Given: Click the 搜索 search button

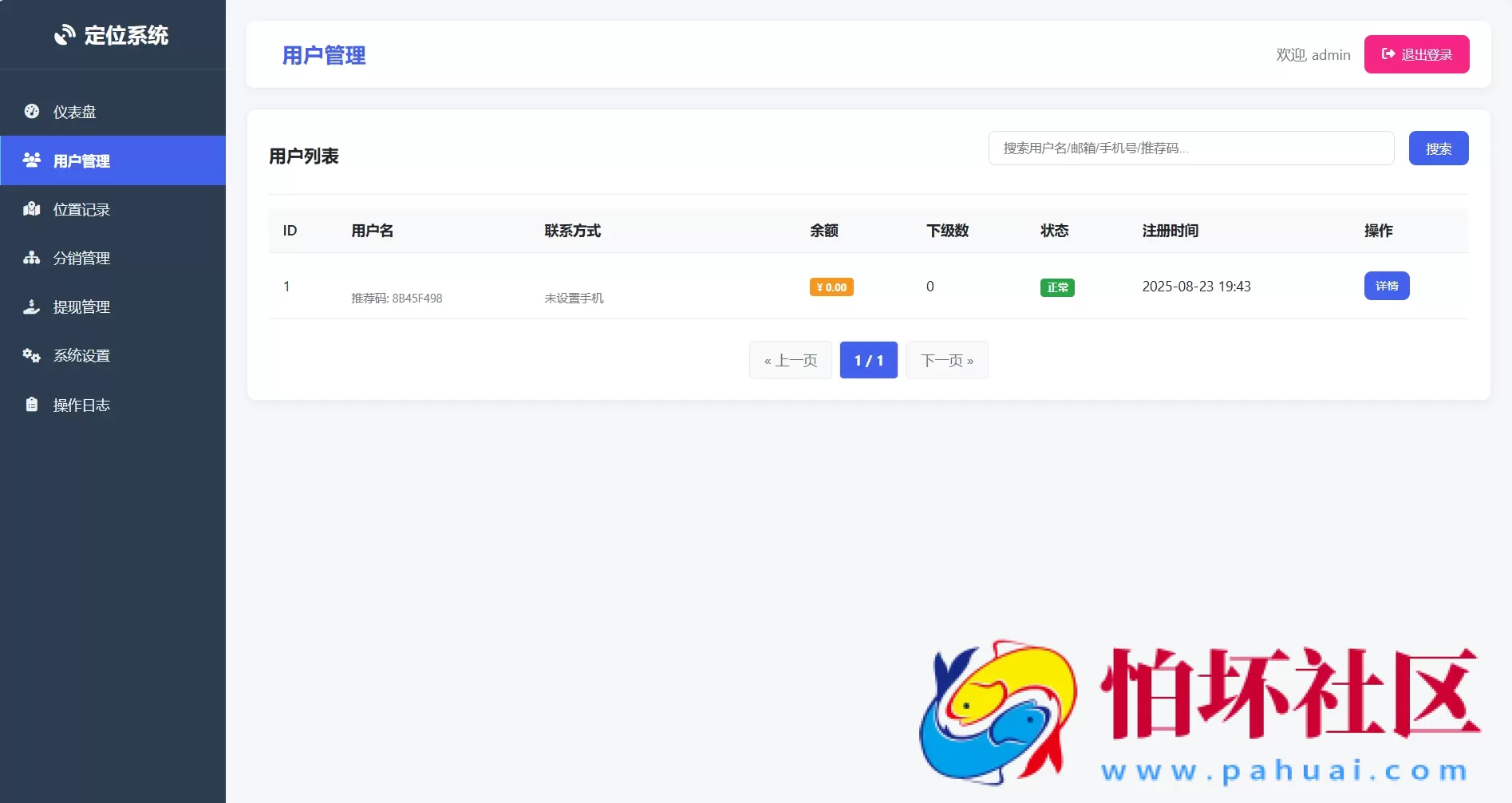Looking at the screenshot, I should [x=1439, y=148].
